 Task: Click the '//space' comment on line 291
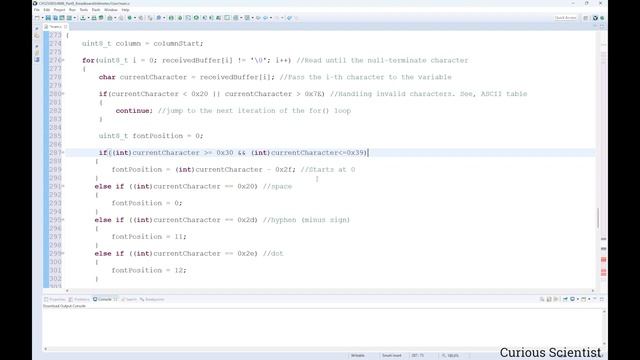point(277,187)
